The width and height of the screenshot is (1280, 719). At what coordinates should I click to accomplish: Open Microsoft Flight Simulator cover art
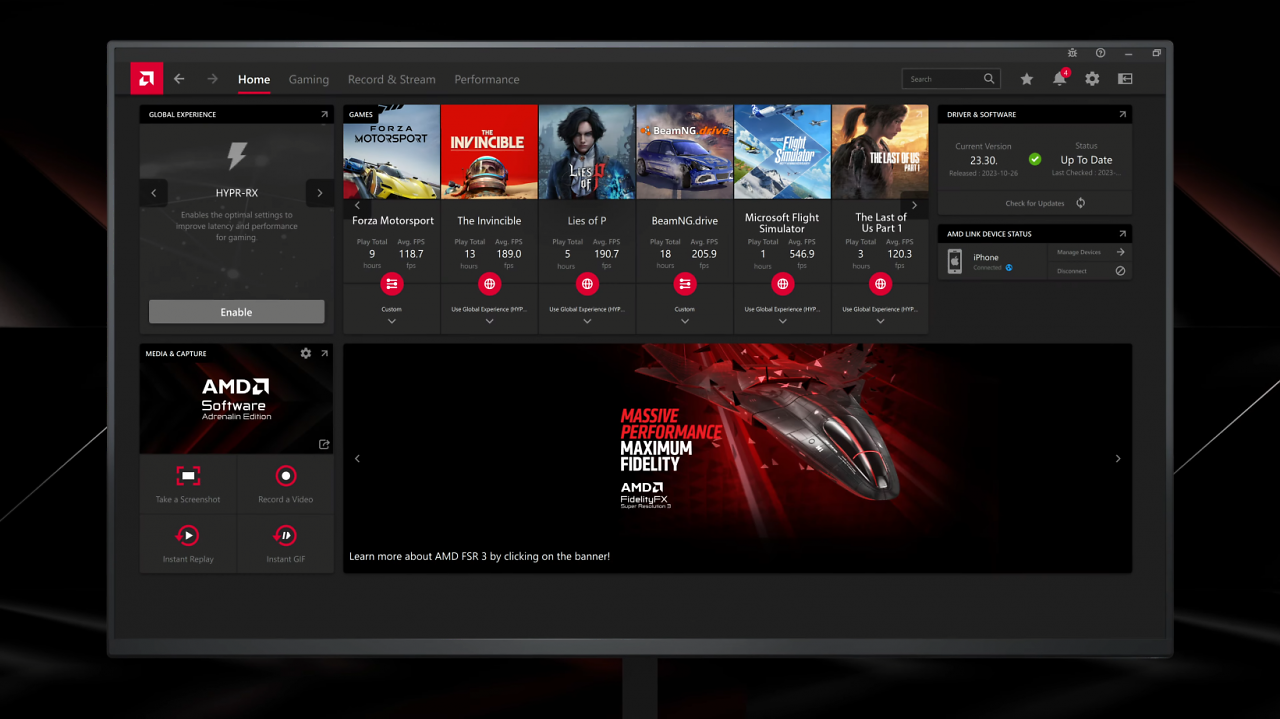782,152
